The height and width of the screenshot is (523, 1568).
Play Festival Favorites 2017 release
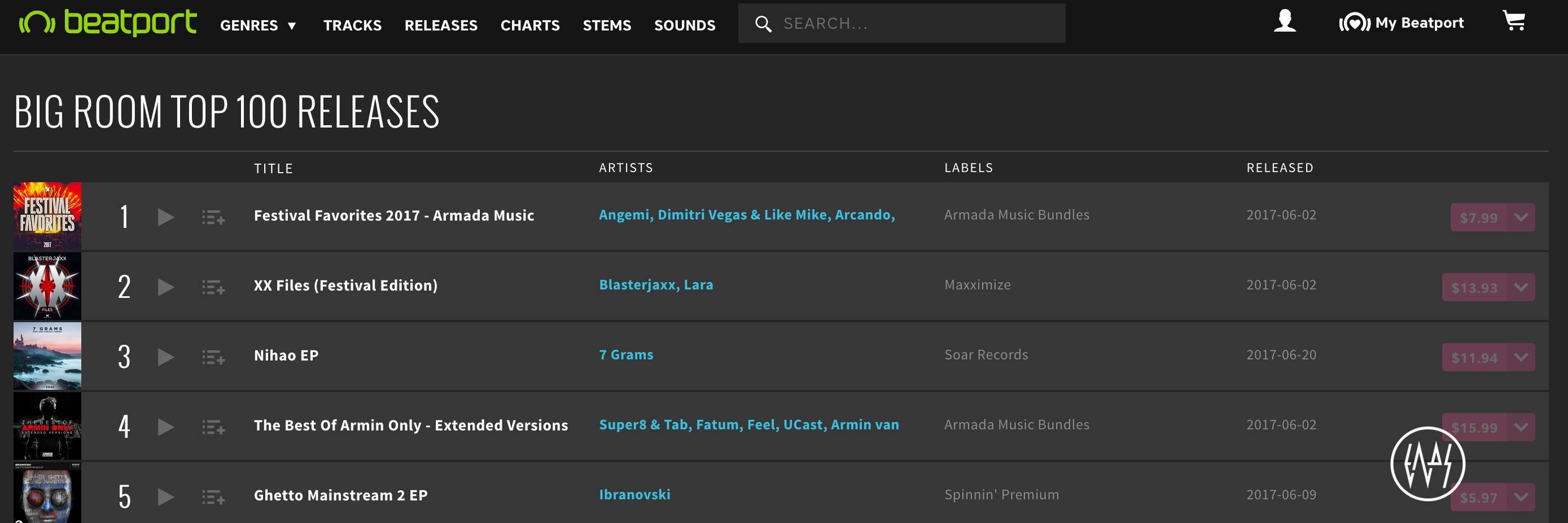[165, 217]
